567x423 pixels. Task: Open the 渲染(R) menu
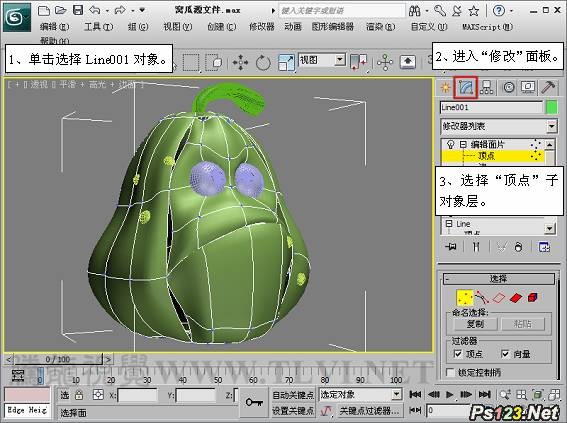pyautogui.click(x=380, y=26)
